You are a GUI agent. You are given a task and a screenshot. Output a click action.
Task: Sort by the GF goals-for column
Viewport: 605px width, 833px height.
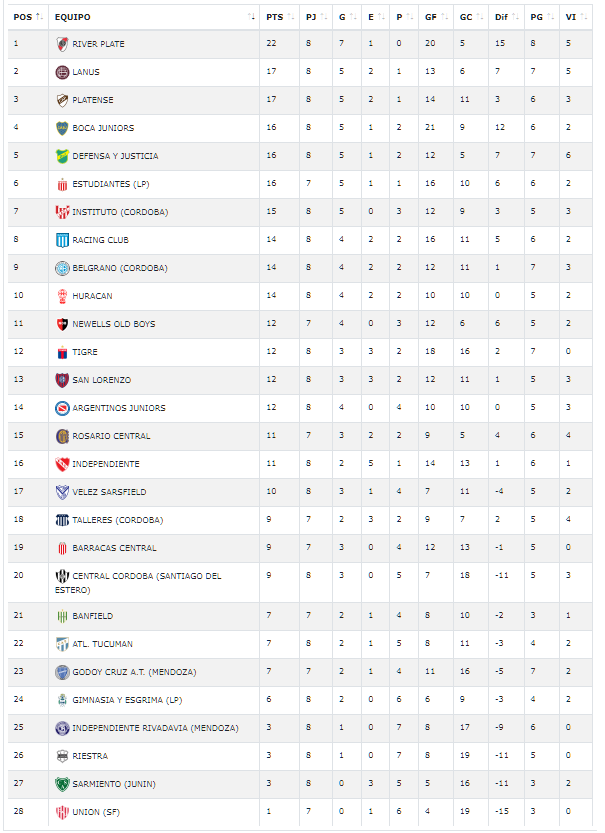[x=432, y=17]
